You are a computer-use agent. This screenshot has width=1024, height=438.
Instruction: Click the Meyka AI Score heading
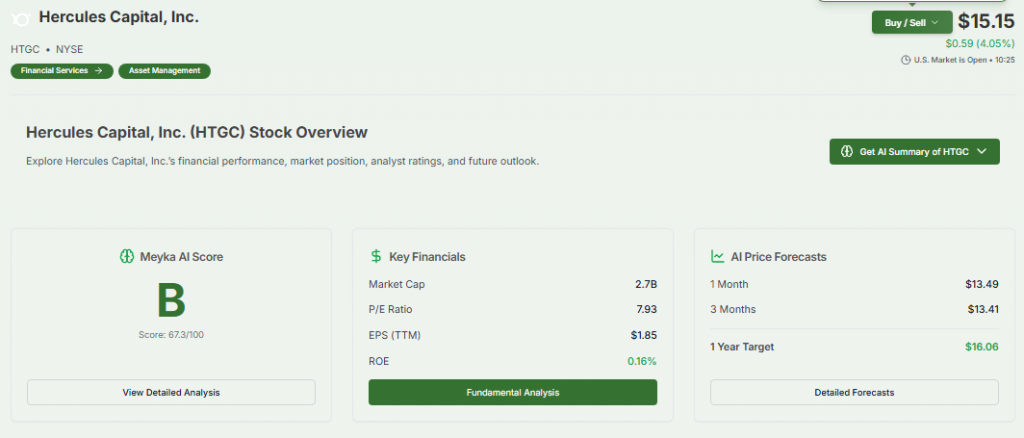pyautogui.click(x=182, y=257)
